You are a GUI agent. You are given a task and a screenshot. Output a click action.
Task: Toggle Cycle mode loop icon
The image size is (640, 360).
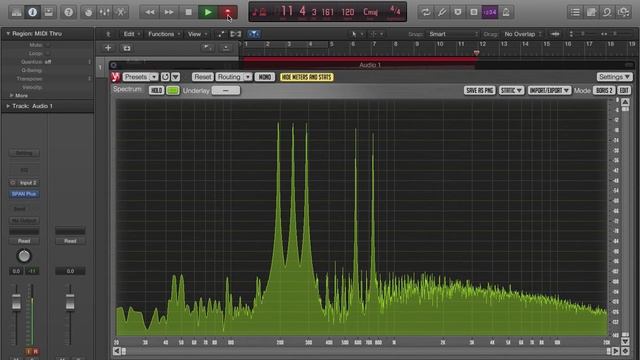tap(426, 12)
